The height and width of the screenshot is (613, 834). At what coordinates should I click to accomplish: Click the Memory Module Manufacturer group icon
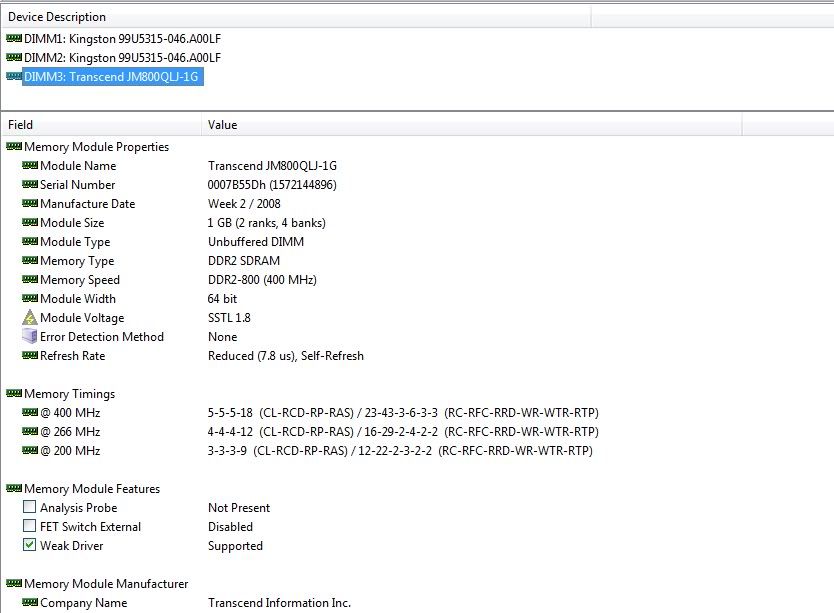click(14, 583)
